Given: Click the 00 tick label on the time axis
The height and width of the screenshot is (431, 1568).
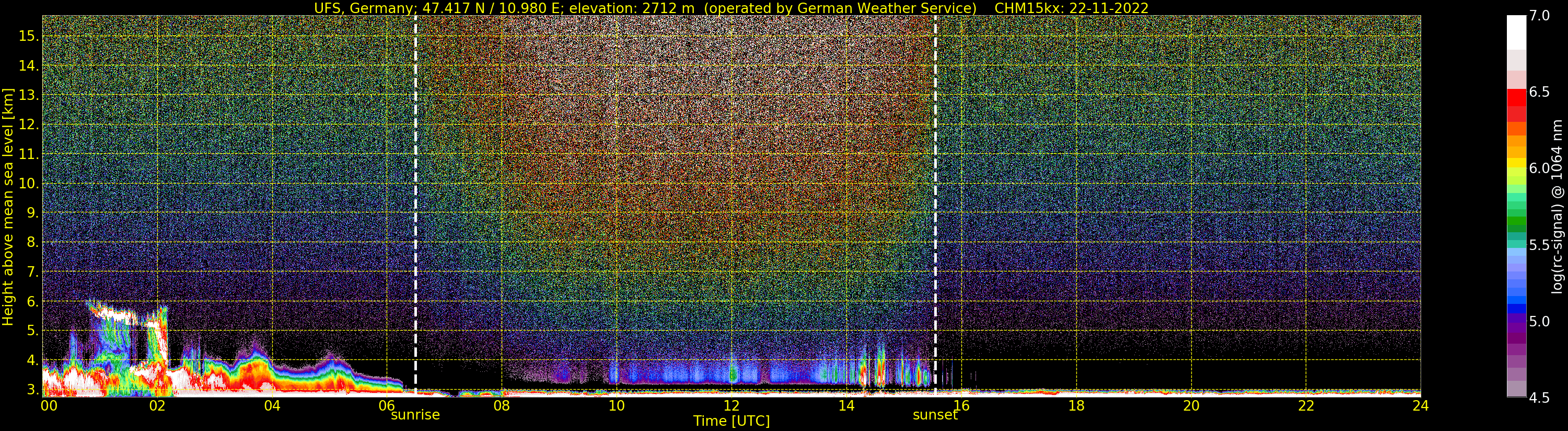Looking at the screenshot, I should 49,405.
